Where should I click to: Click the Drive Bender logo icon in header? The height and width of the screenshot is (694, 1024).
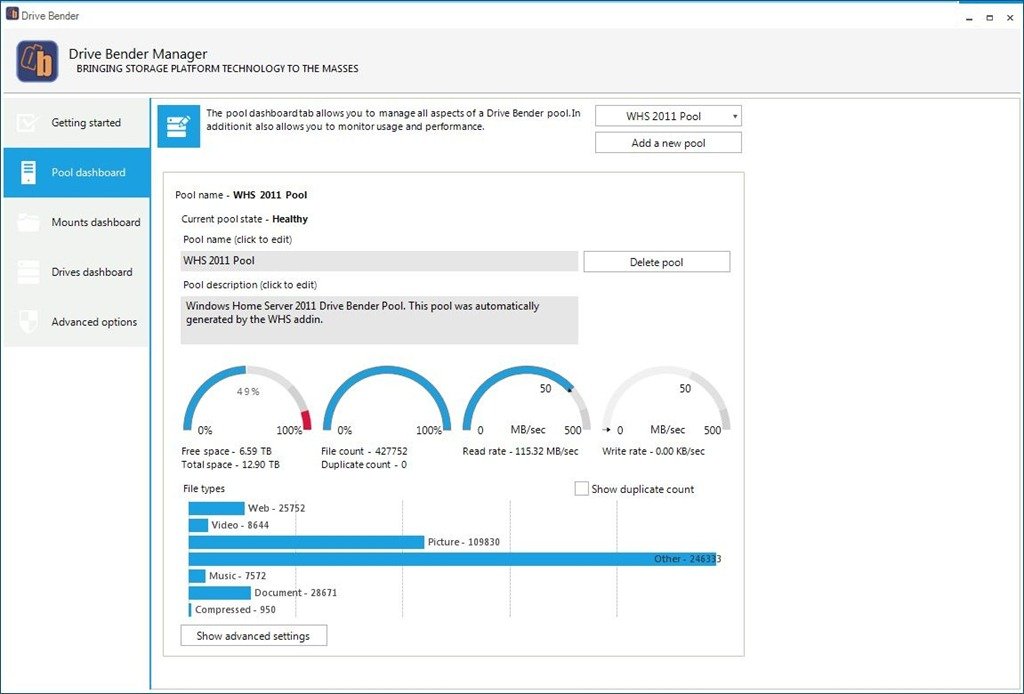tap(37, 61)
